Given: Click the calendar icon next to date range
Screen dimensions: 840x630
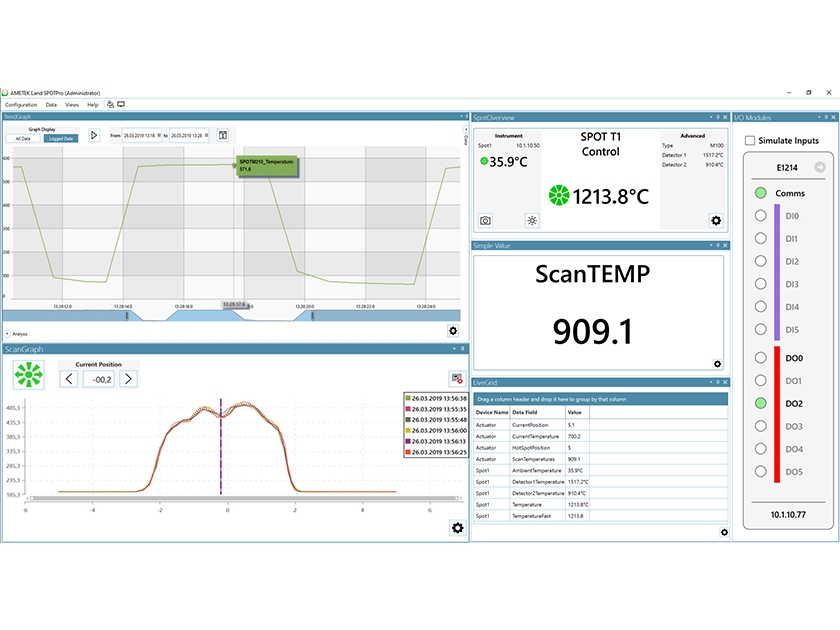Looking at the screenshot, I should click(223, 135).
